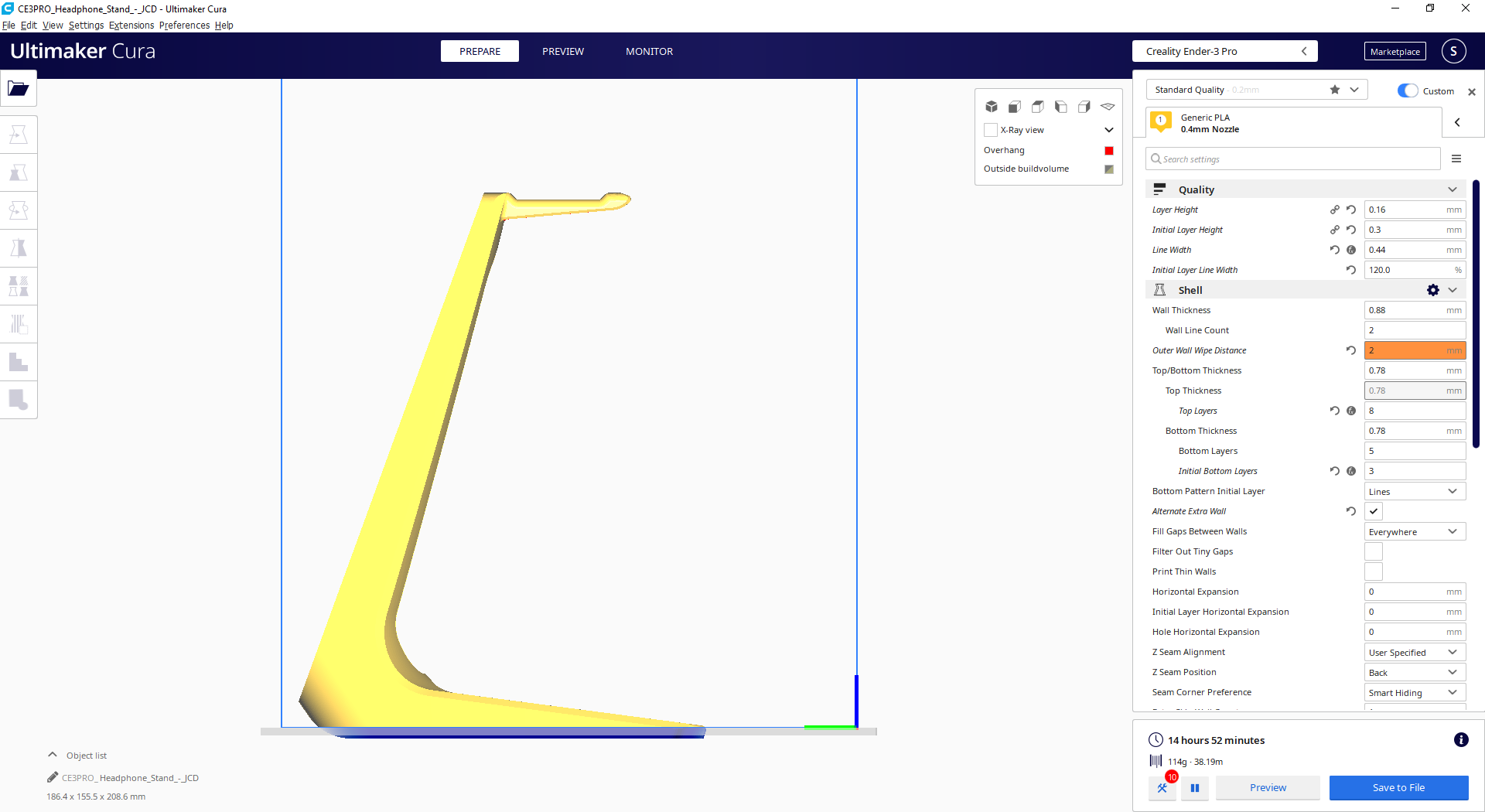Reset Outer Wall Wipe Distance value
The image size is (1485, 812).
(1351, 350)
